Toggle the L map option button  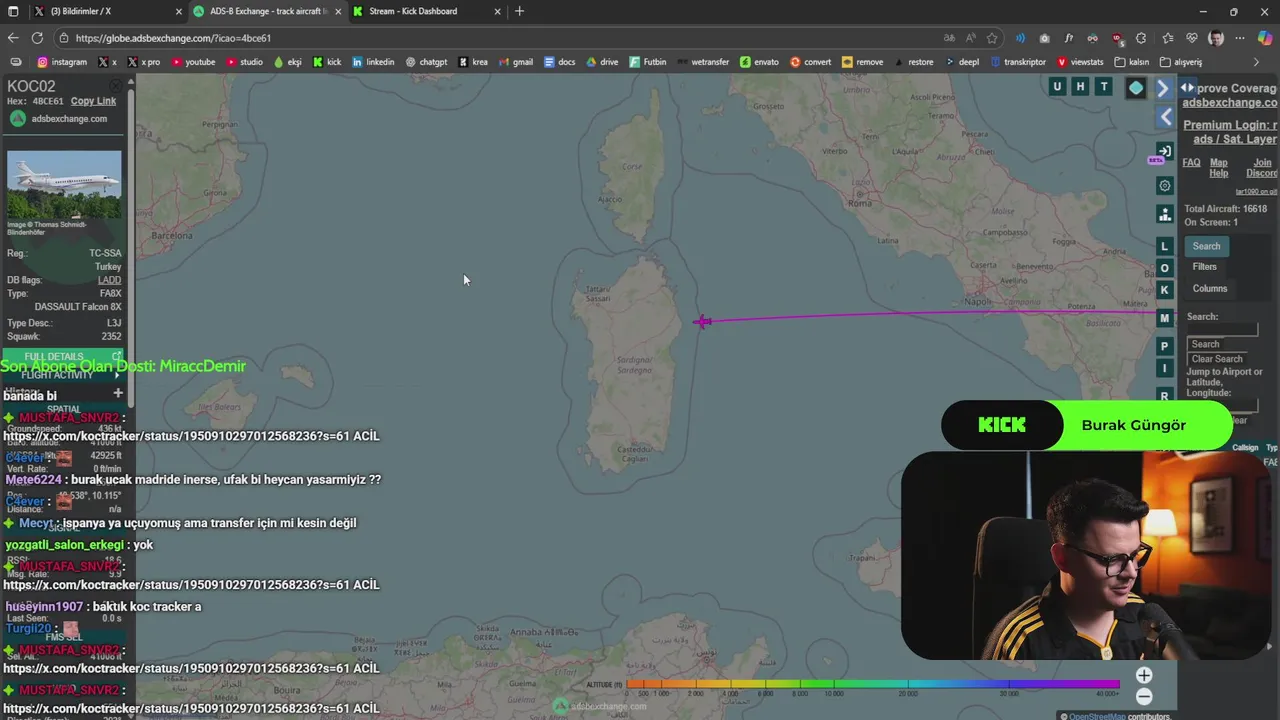(1164, 246)
